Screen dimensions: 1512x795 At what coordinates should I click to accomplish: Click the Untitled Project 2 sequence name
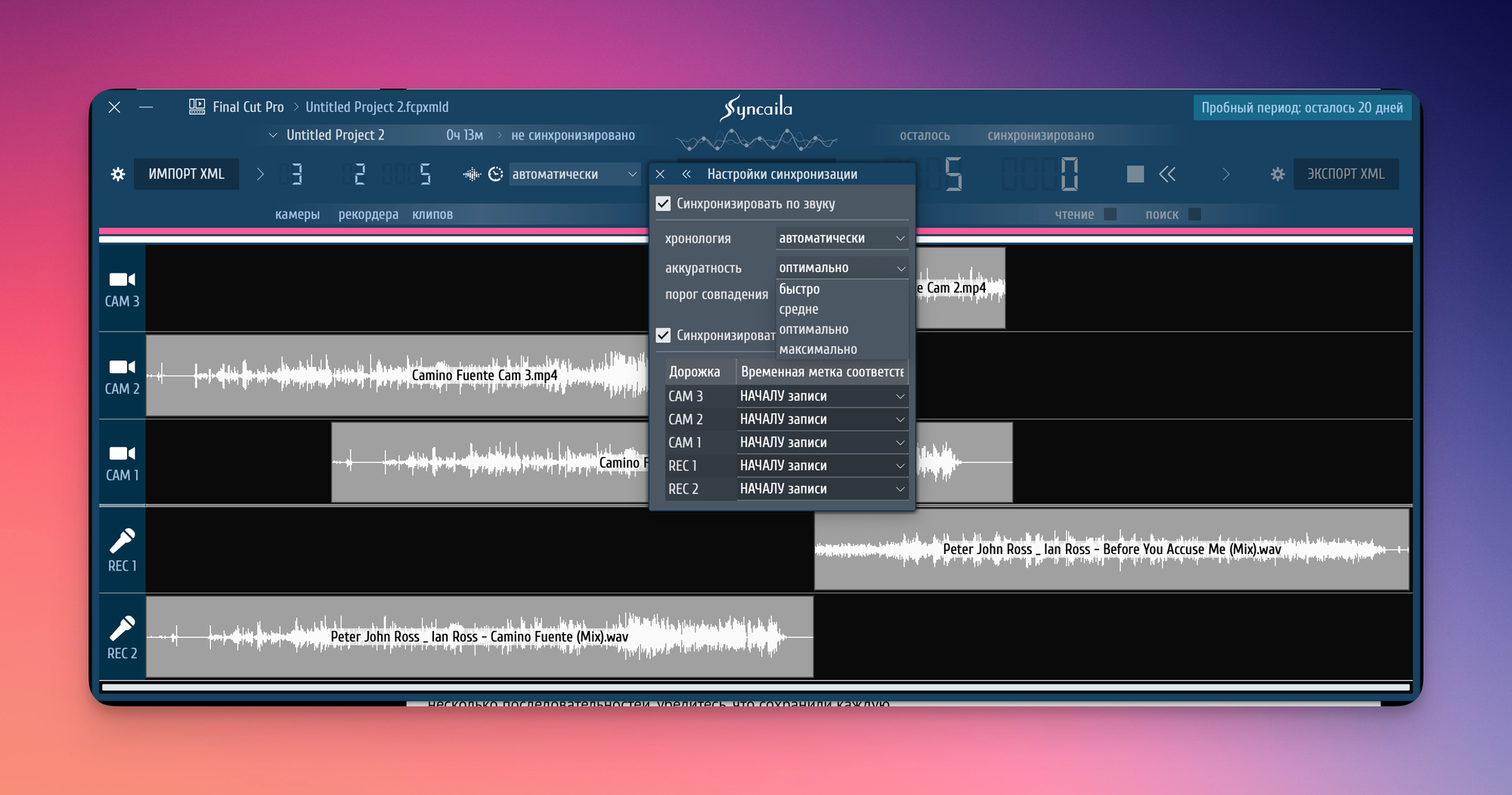coord(336,135)
